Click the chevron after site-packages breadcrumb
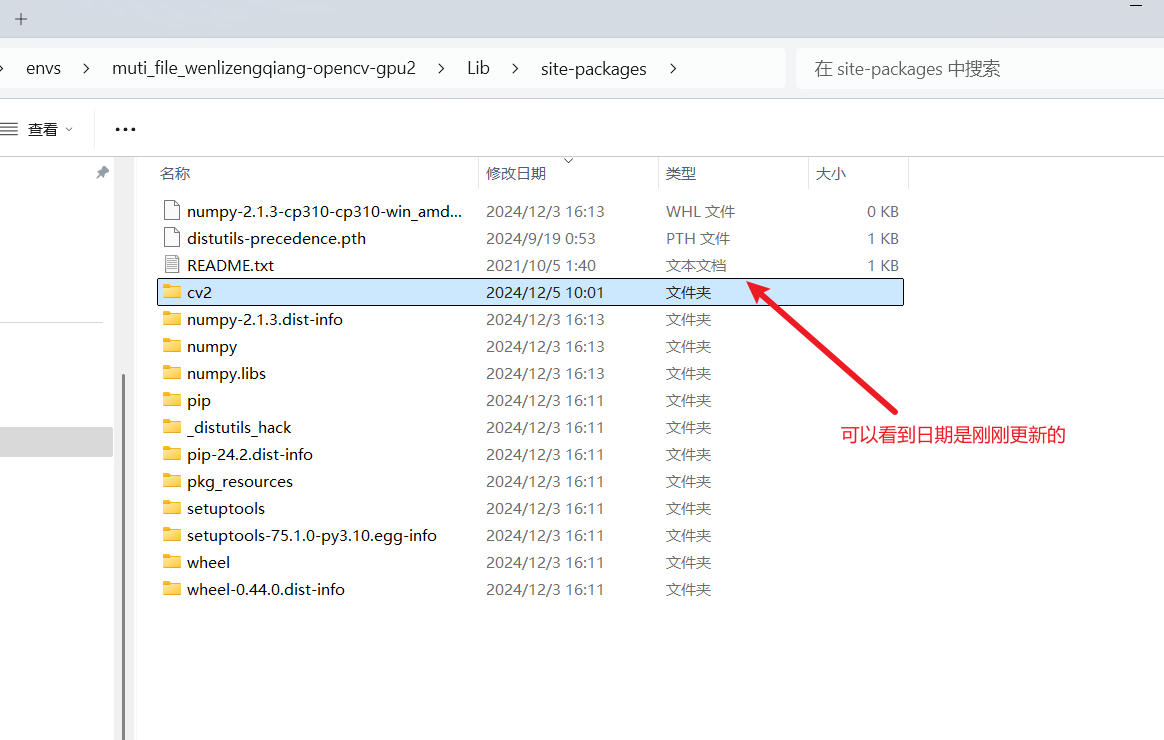1164x740 pixels. pos(673,68)
